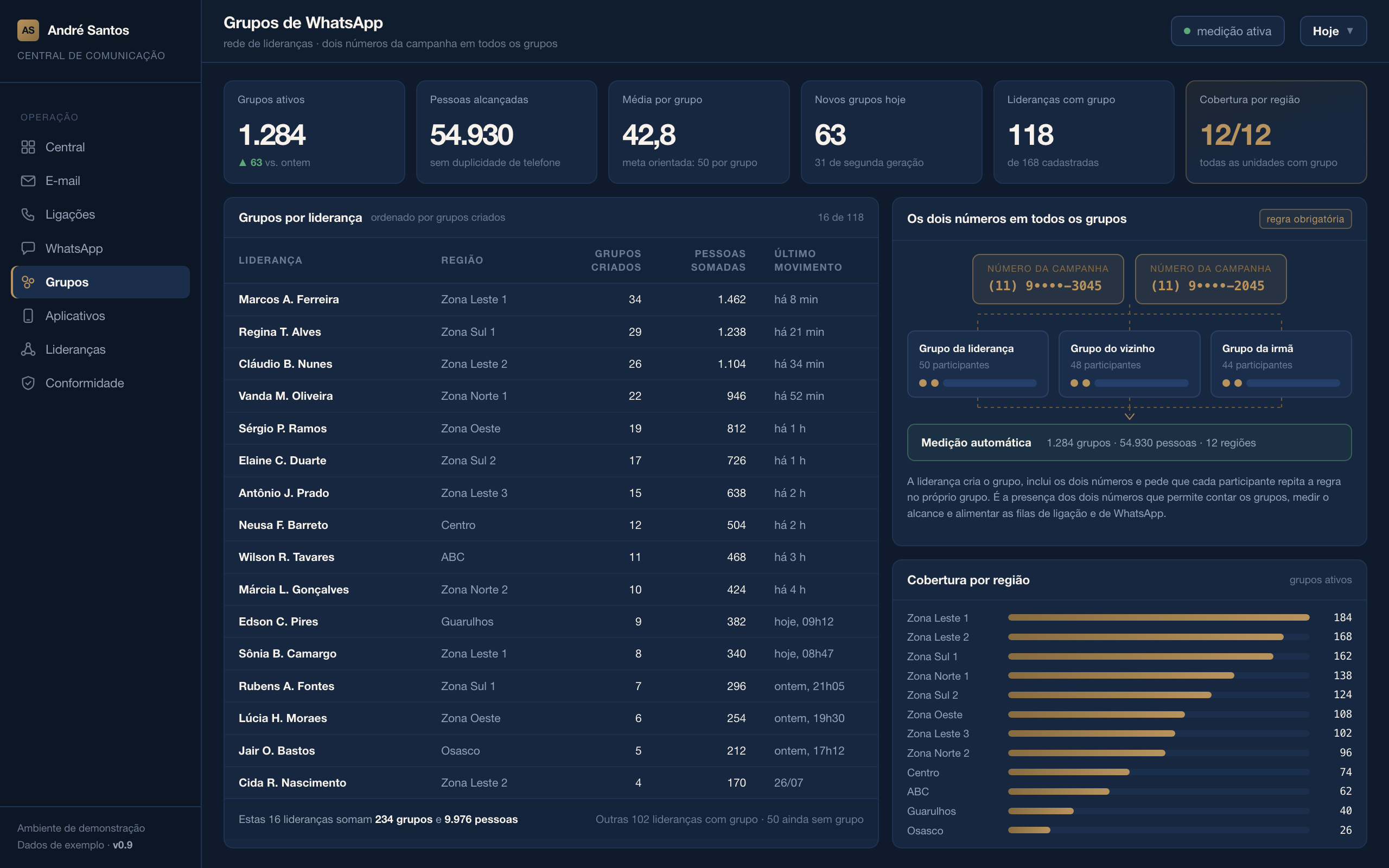Click the v0.9 version label

pyautogui.click(x=122, y=845)
